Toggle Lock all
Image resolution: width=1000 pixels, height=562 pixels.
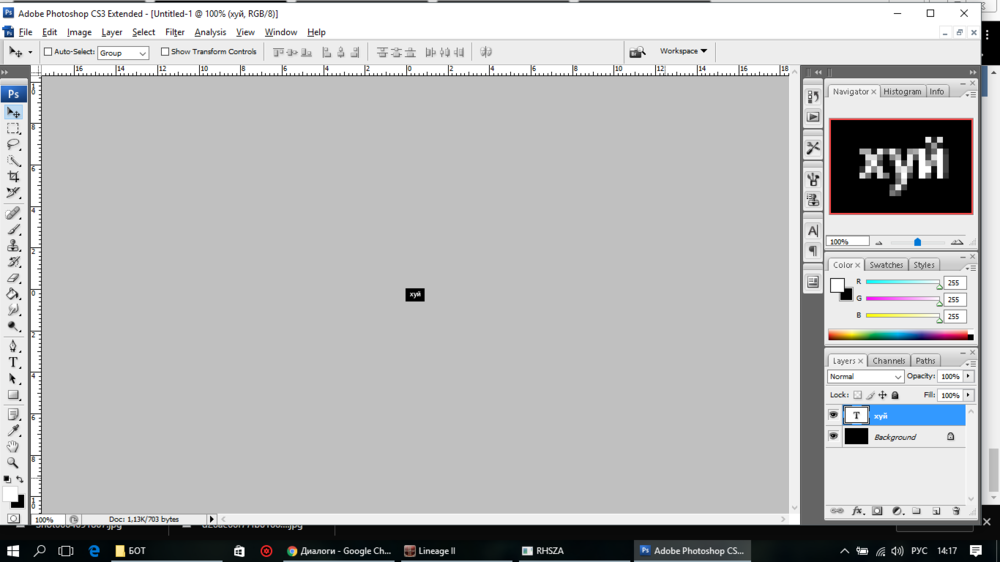pyautogui.click(x=895, y=396)
